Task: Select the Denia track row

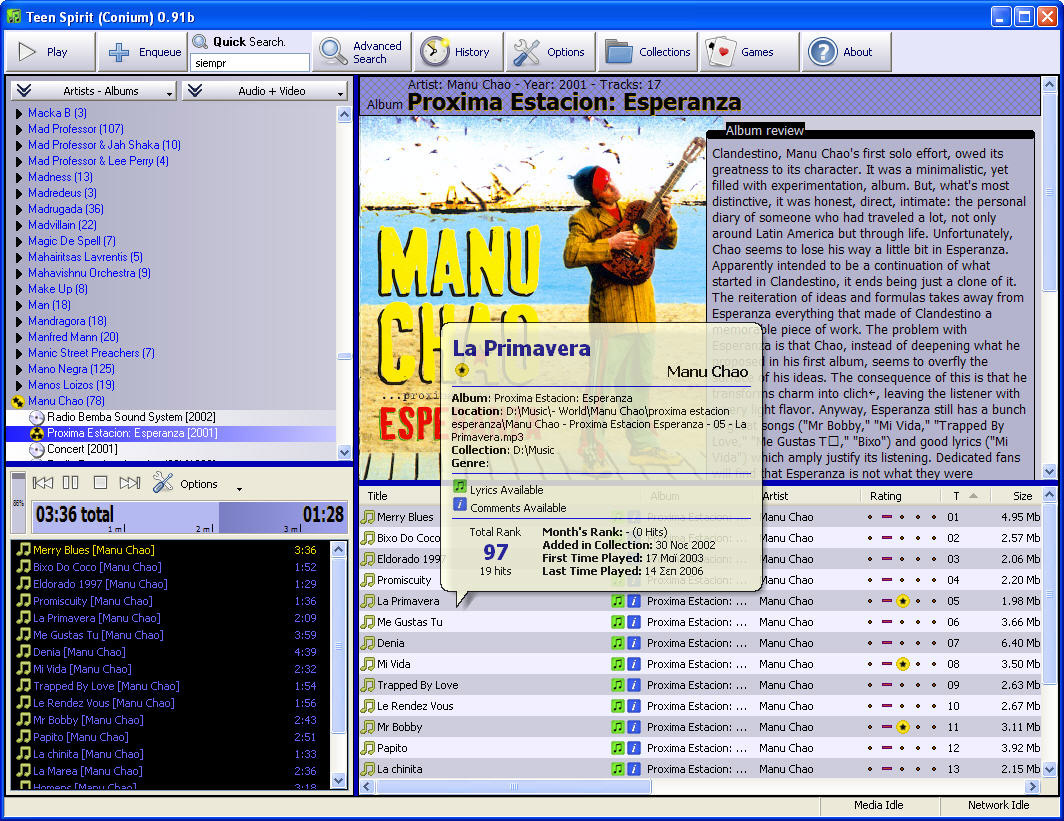Action: [x=701, y=643]
